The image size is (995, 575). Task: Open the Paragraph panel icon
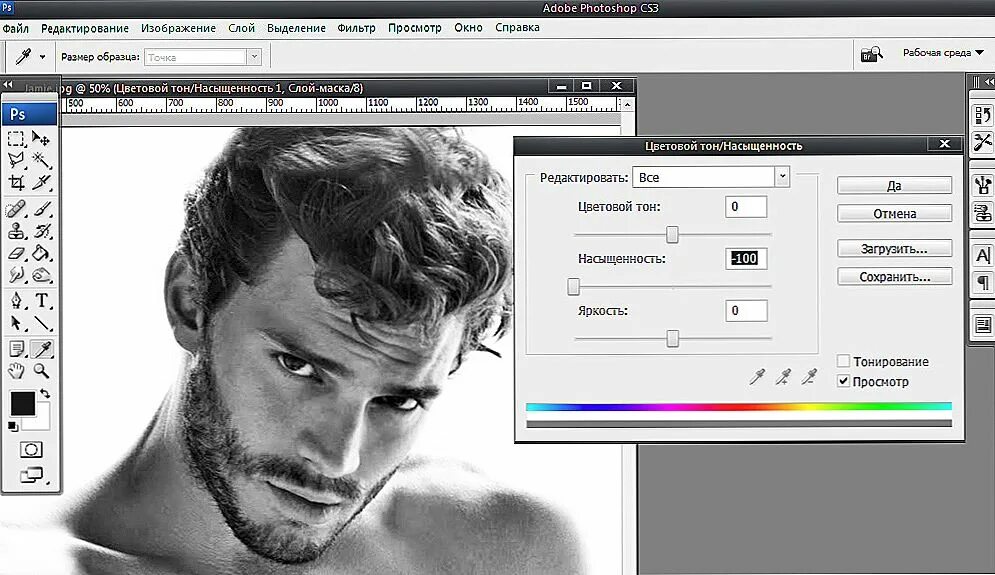pos(982,282)
